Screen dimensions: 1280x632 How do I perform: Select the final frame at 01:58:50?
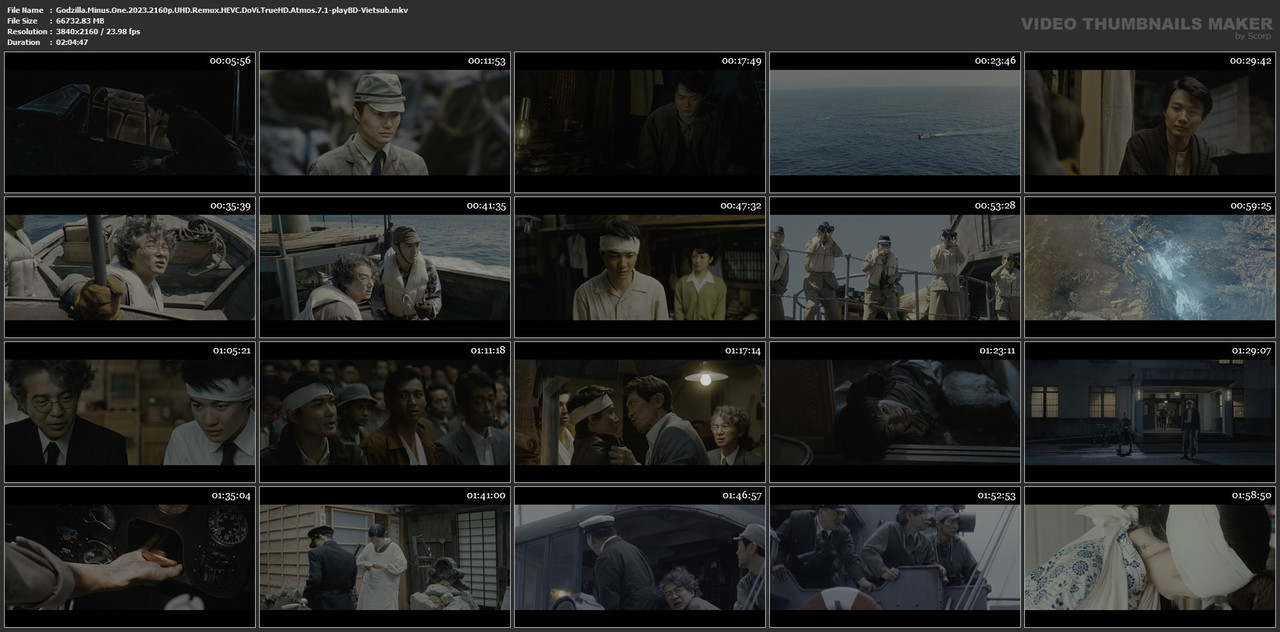tap(1150, 557)
